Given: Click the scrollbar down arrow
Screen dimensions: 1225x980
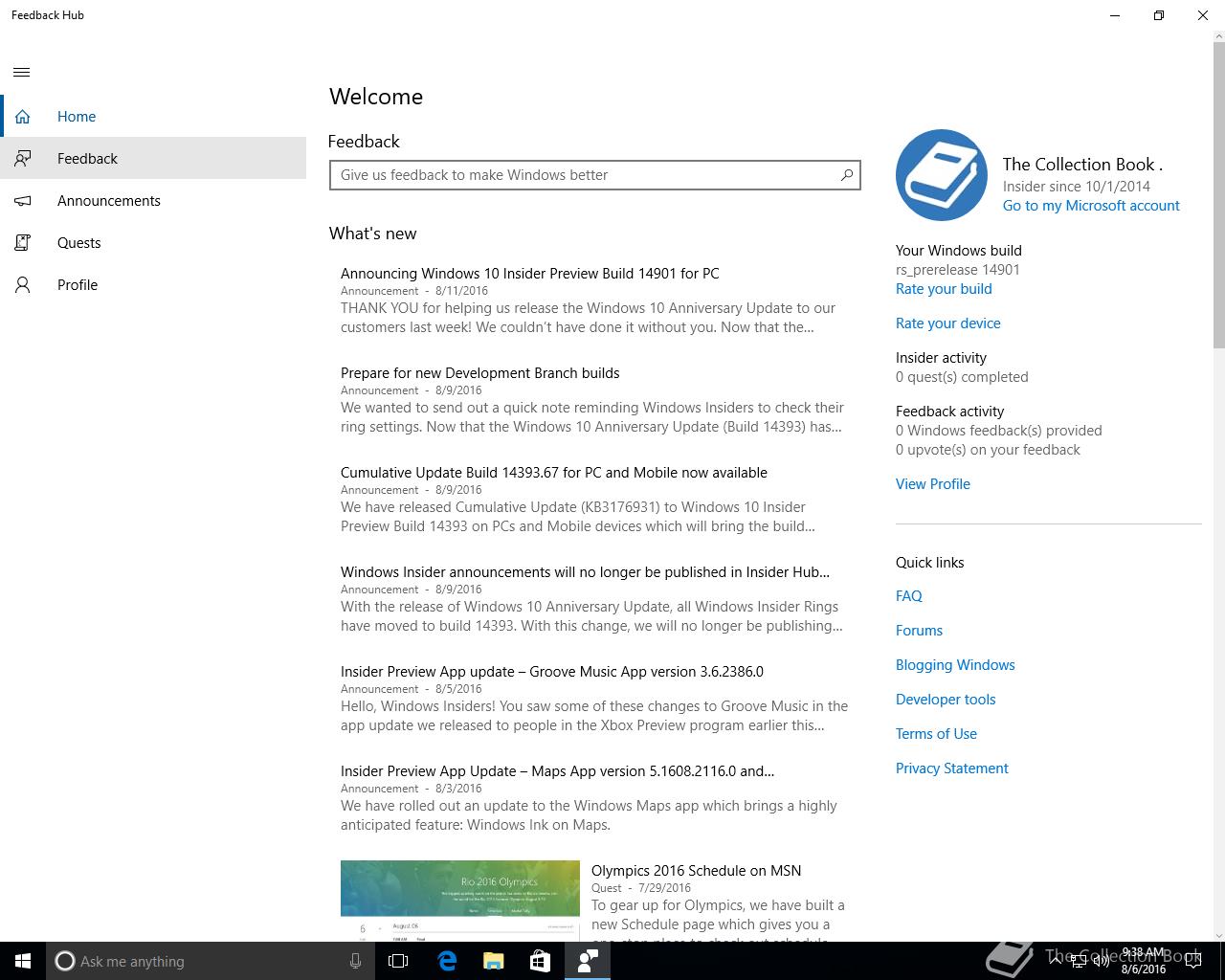Looking at the screenshot, I should pyautogui.click(x=1218, y=935).
